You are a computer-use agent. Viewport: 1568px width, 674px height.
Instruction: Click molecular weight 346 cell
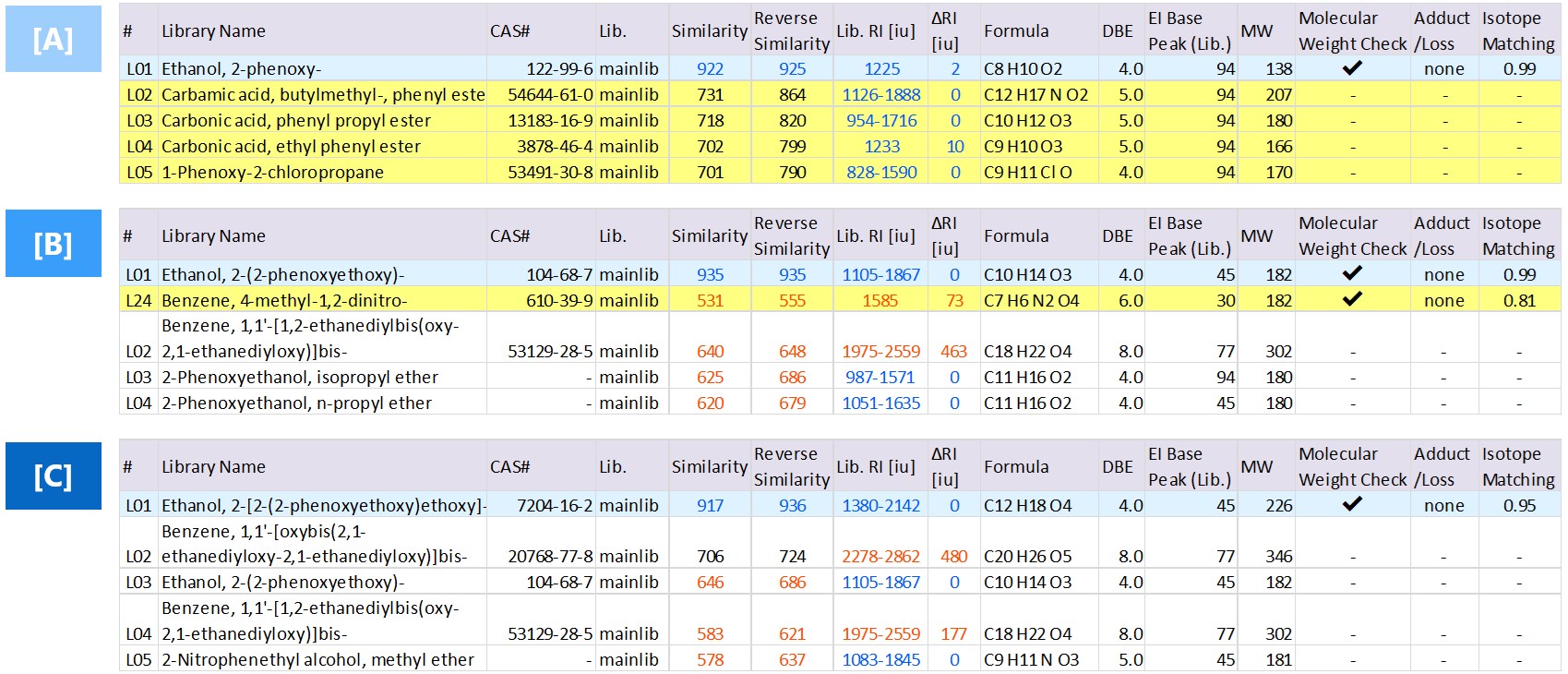(1278, 556)
